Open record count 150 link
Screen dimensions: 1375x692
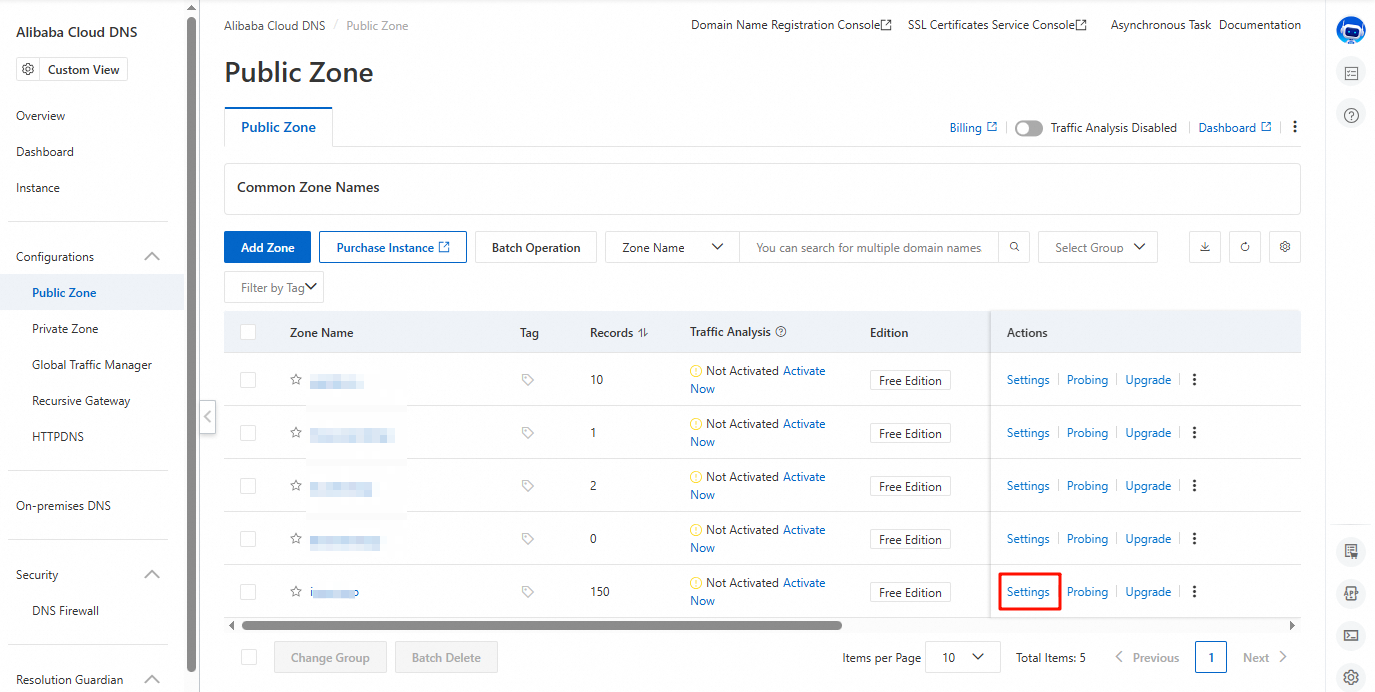click(599, 592)
